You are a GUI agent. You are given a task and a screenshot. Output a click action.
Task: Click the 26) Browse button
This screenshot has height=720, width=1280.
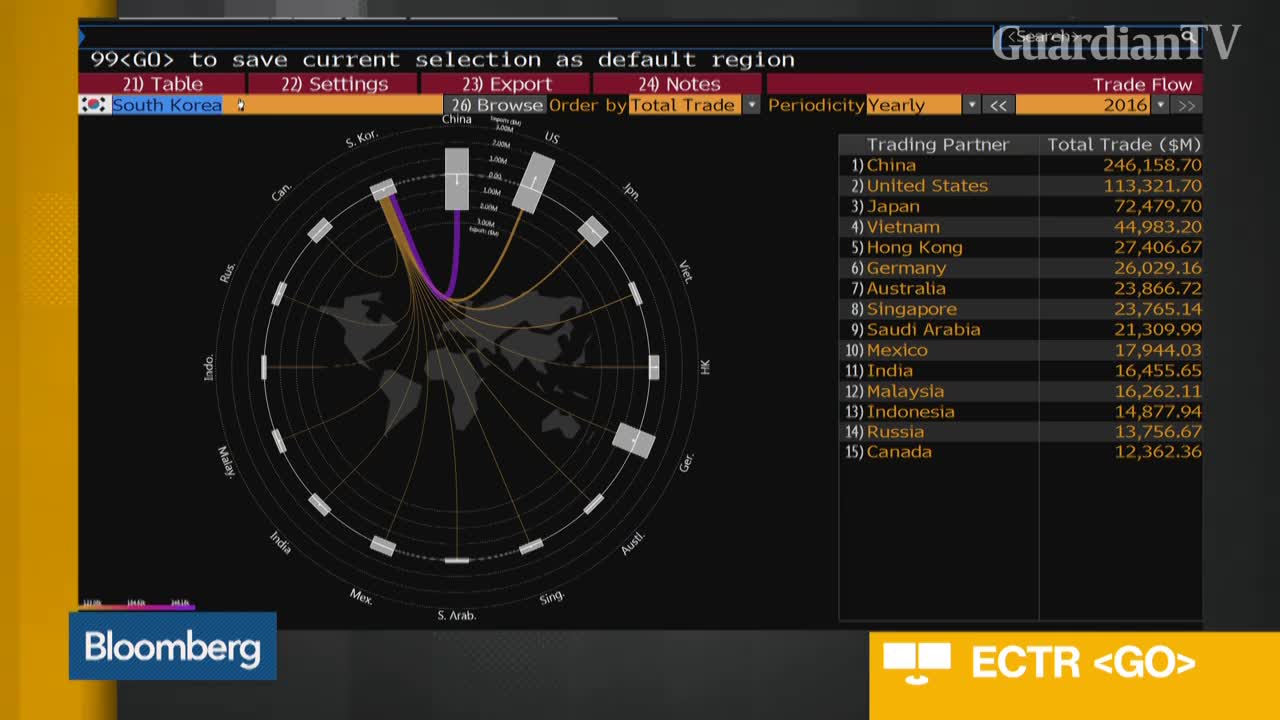[495, 105]
